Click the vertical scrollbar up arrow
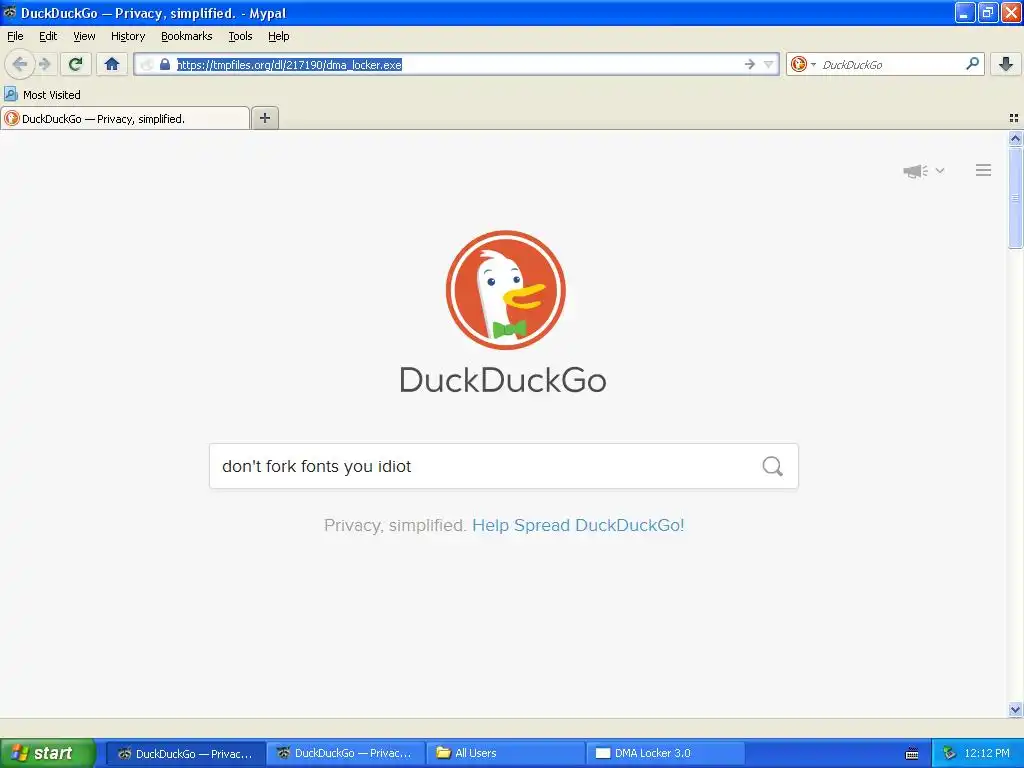Viewport: 1024px width, 768px height. [1015, 138]
